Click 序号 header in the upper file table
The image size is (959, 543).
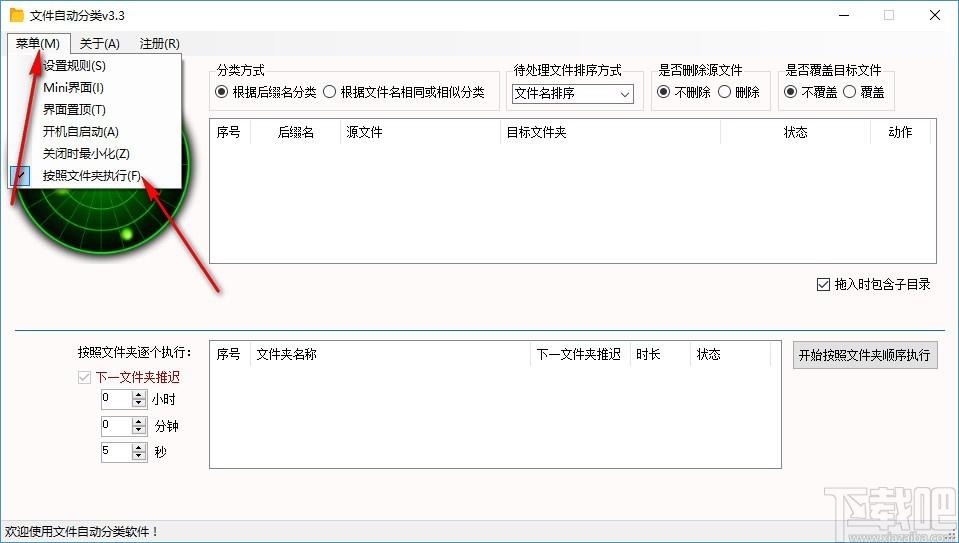pos(229,132)
